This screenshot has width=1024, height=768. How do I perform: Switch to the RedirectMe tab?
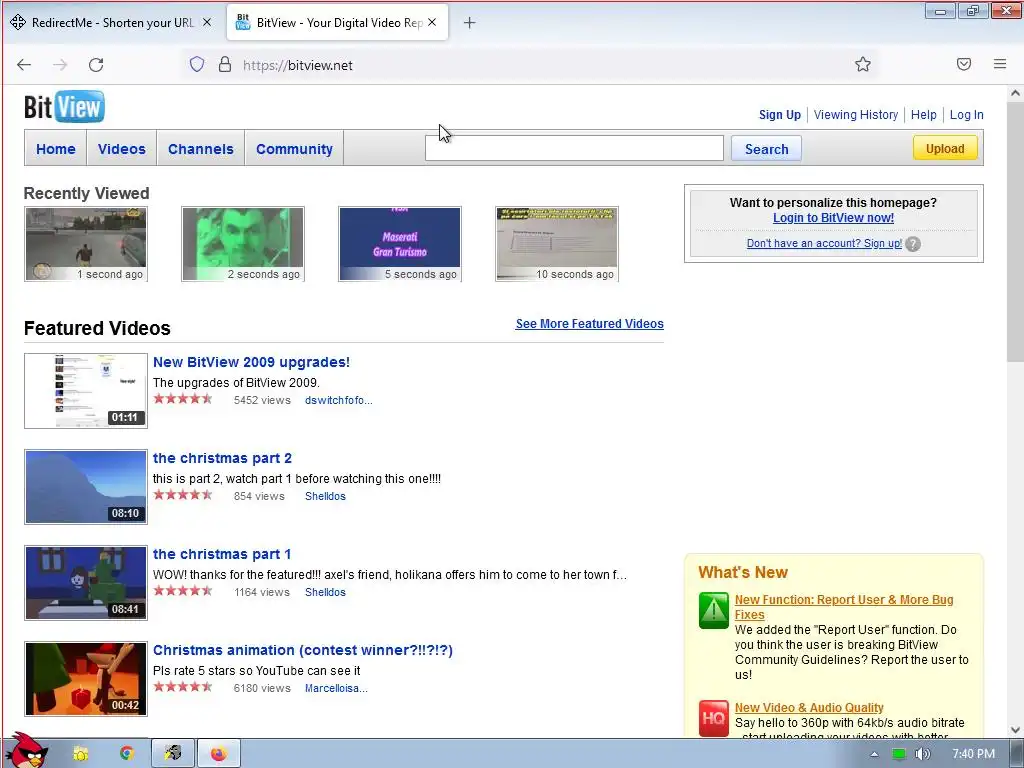(113, 23)
